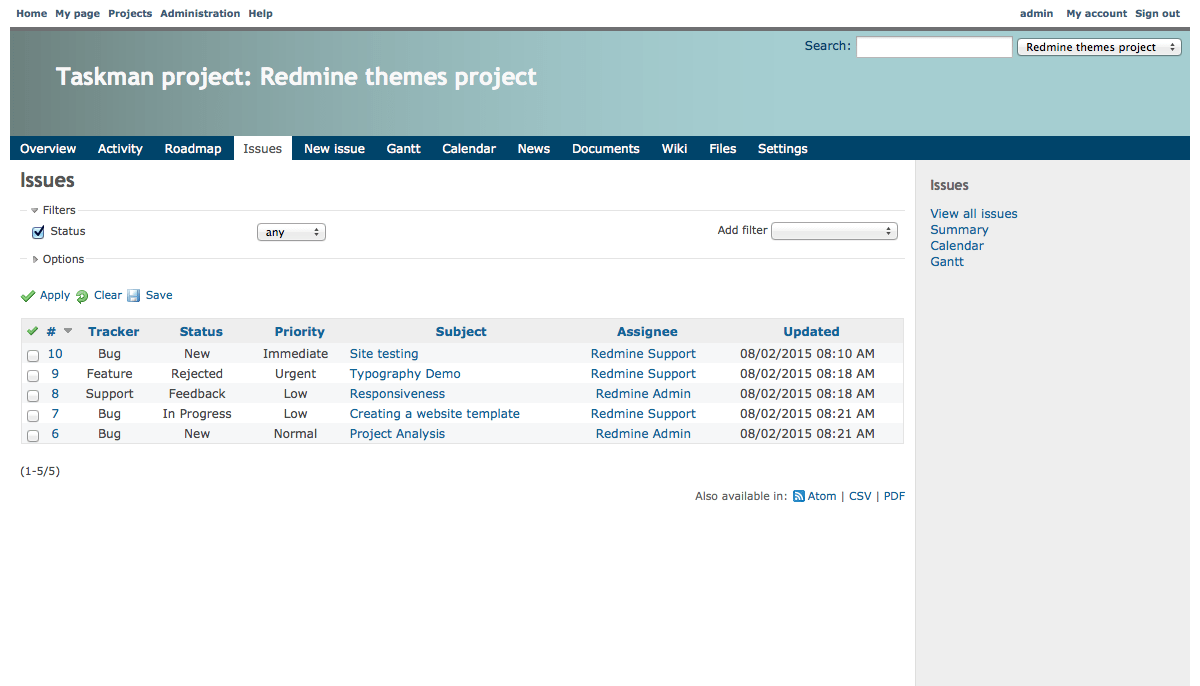This screenshot has width=1200, height=686.
Task: Open the Typography Demo issue
Action: click(x=405, y=374)
